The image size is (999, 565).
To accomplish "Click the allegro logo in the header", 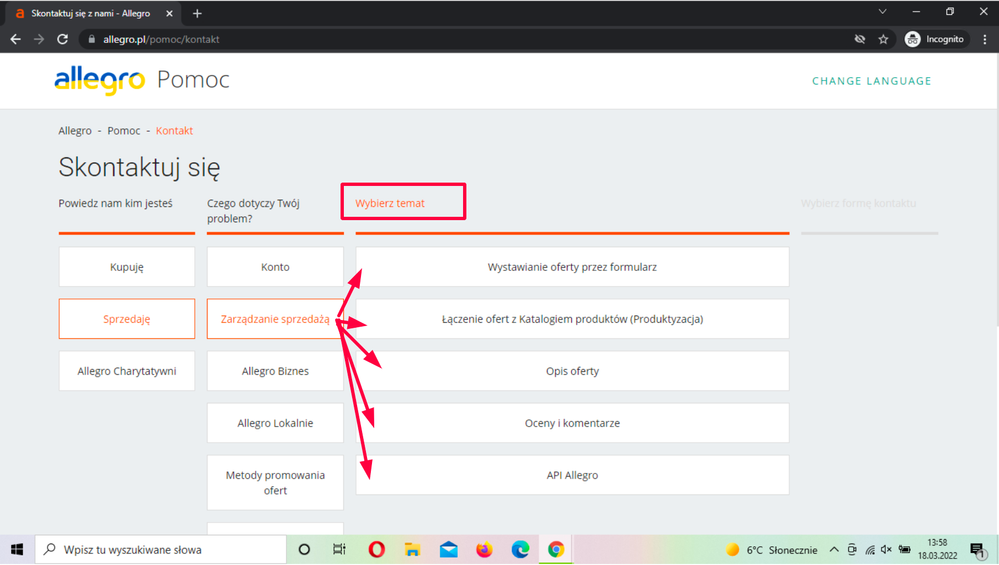I will point(100,80).
